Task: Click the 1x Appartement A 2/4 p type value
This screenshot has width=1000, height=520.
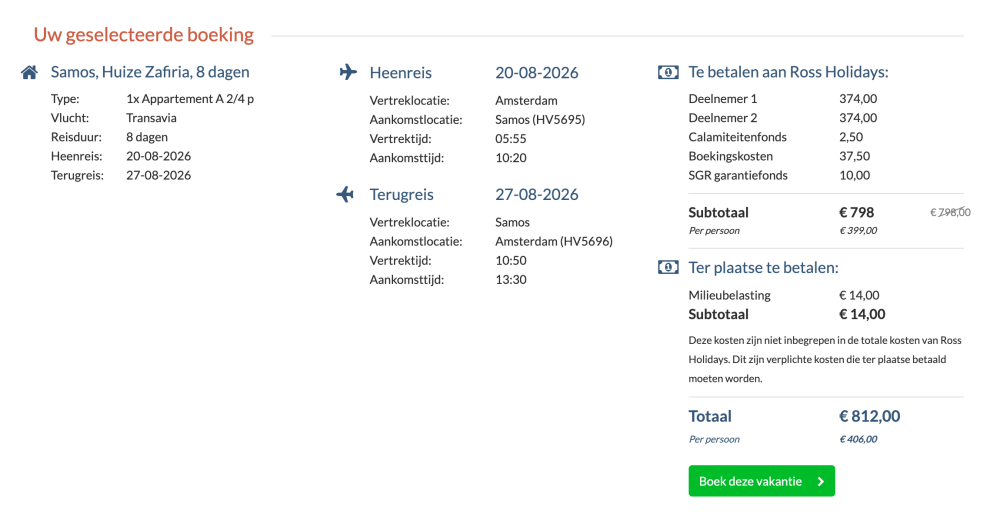Action: coord(190,99)
